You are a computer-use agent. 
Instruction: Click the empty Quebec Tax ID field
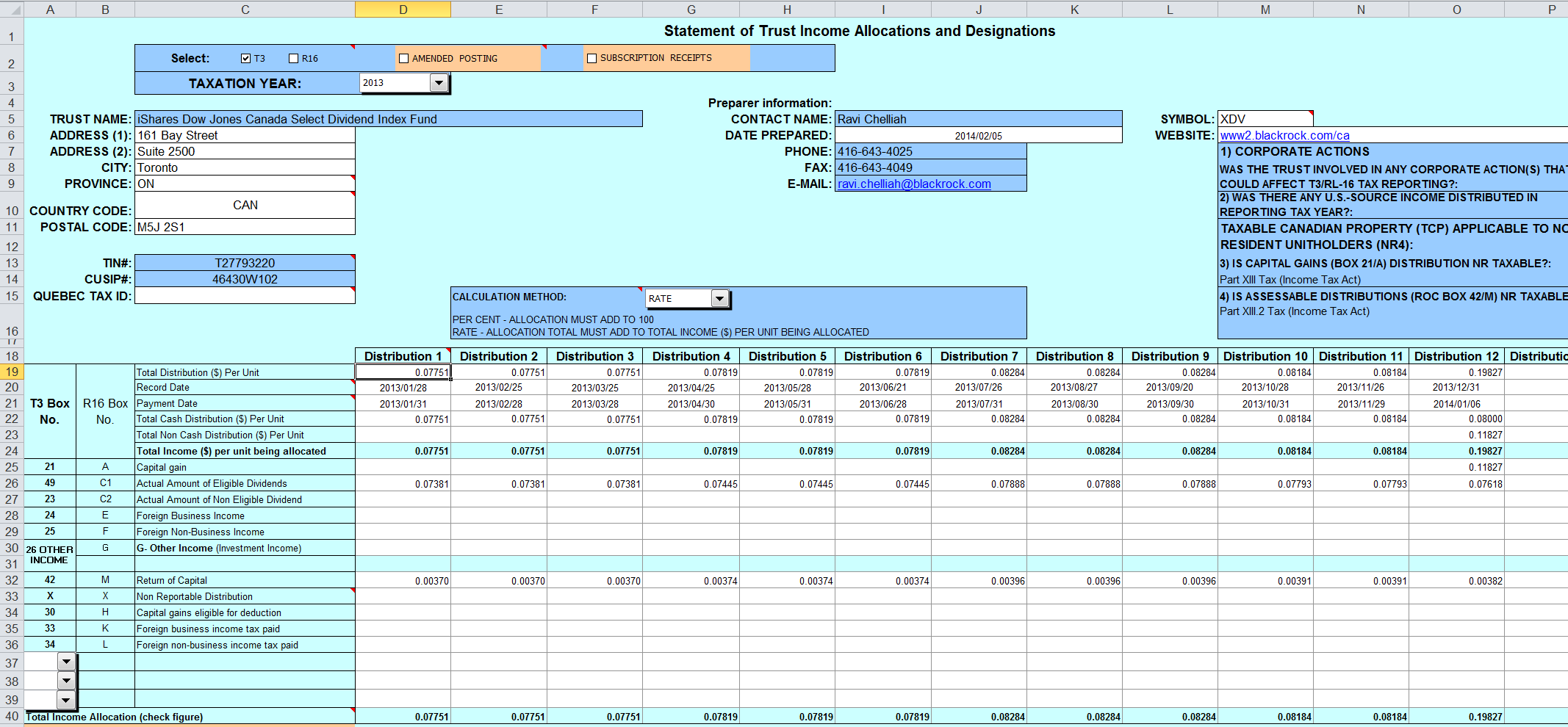pos(245,295)
